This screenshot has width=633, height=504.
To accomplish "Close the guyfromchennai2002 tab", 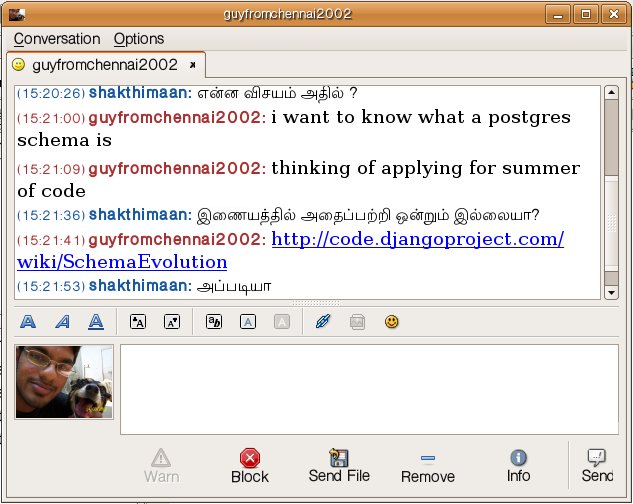I will [x=193, y=65].
